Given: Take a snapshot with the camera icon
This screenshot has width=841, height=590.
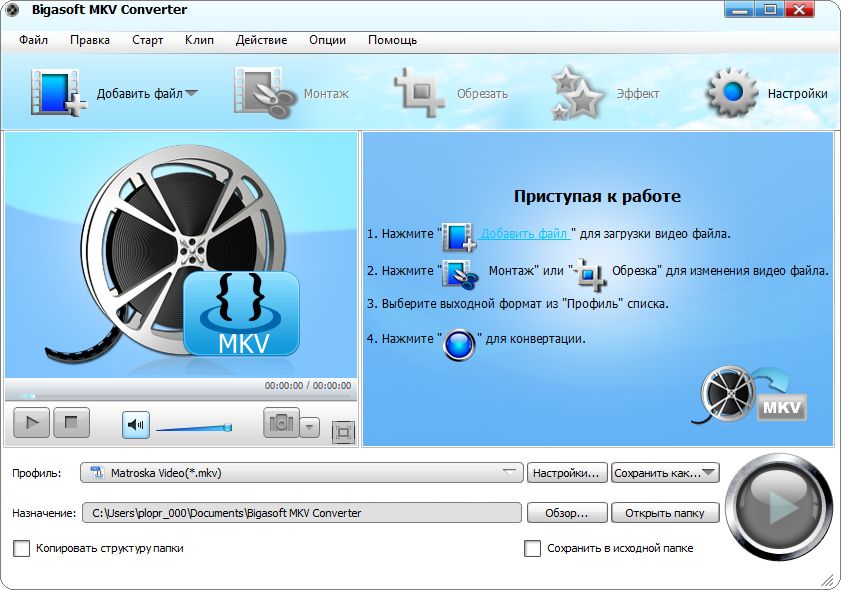Looking at the screenshot, I should [281, 423].
